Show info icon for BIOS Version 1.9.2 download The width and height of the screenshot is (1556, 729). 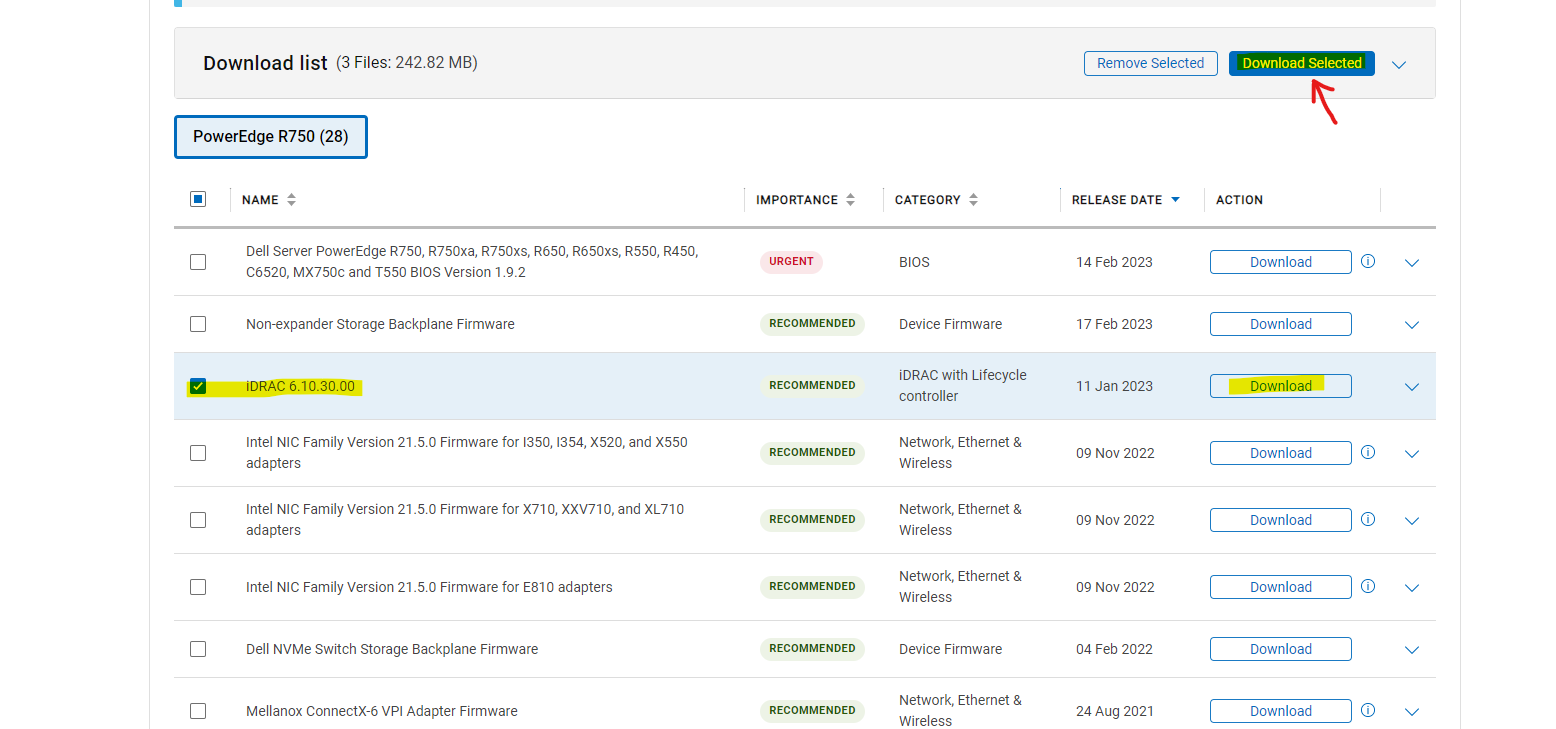coord(1368,261)
